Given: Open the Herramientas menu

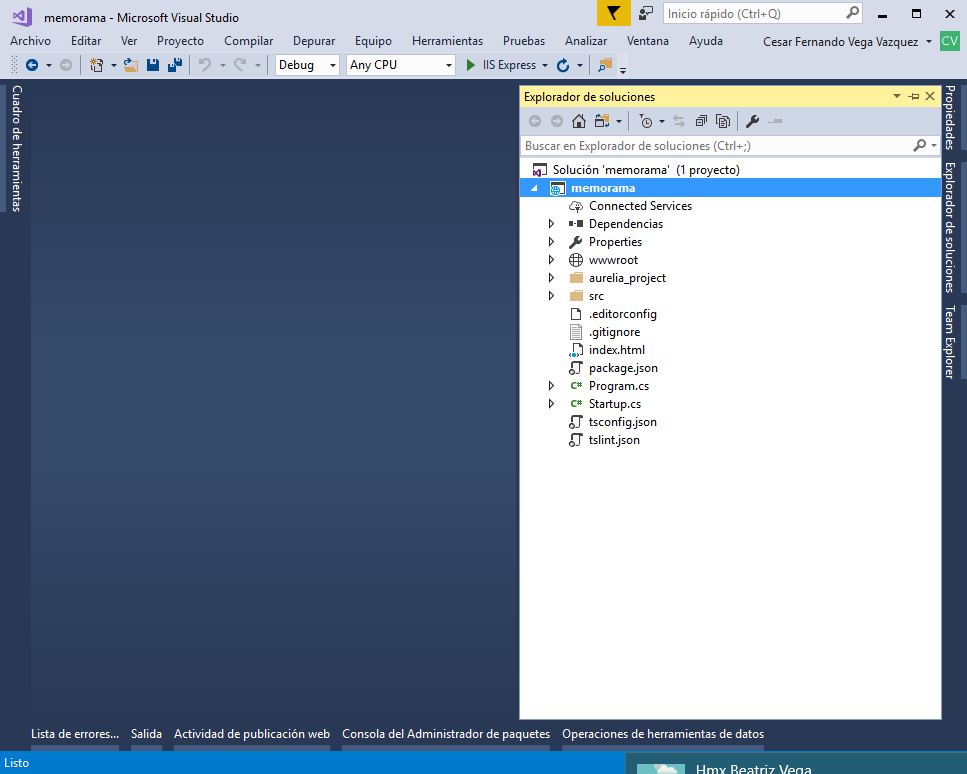Looking at the screenshot, I should 447,41.
